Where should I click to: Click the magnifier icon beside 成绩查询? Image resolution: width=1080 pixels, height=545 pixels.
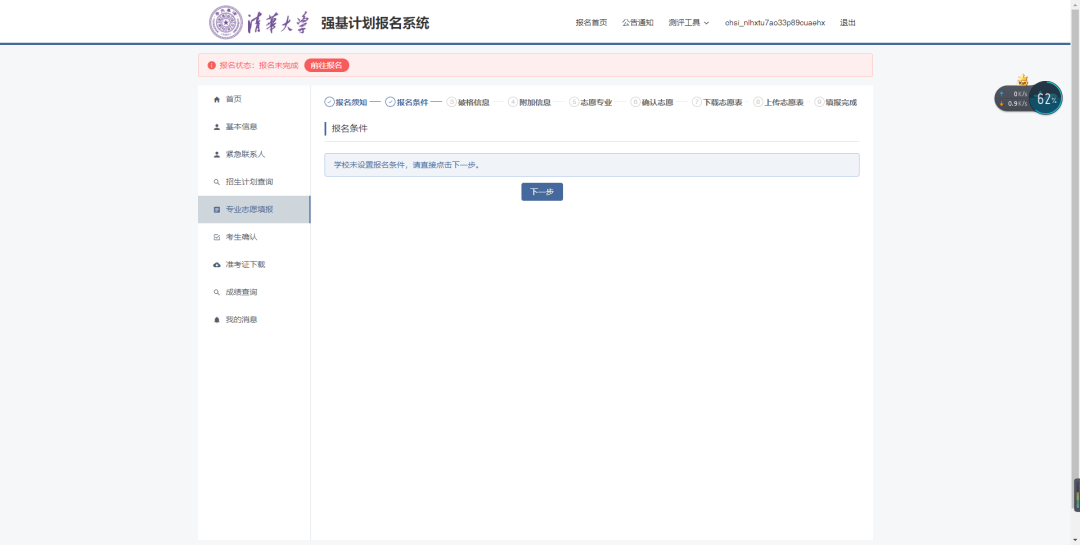point(217,292)
